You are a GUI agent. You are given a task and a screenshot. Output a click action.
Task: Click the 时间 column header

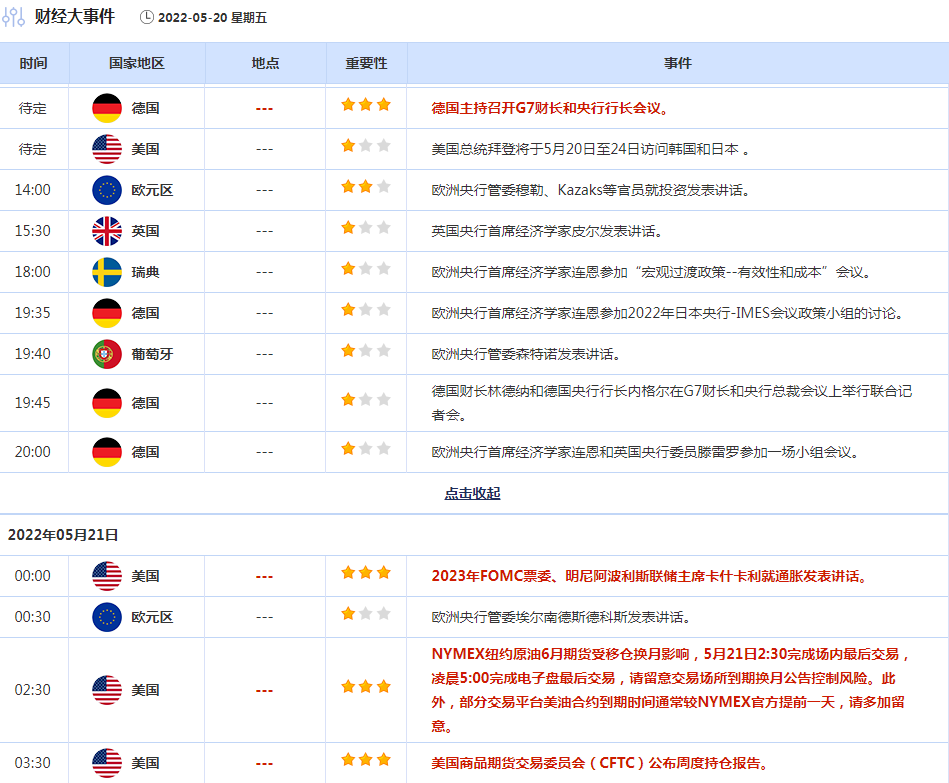pos(33,63)
